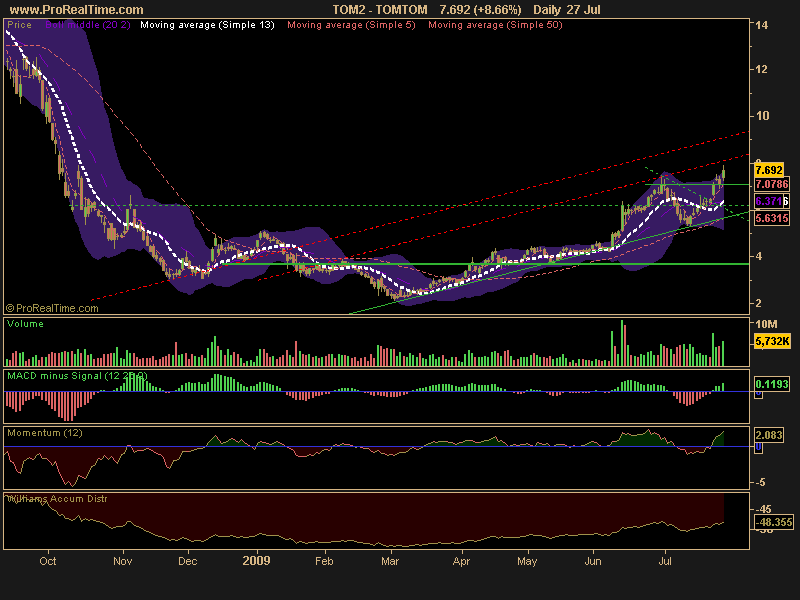This screenshot has width=800, height=600.
Task: Click the 5,732K volume value tag
Action: pos(771,342)
